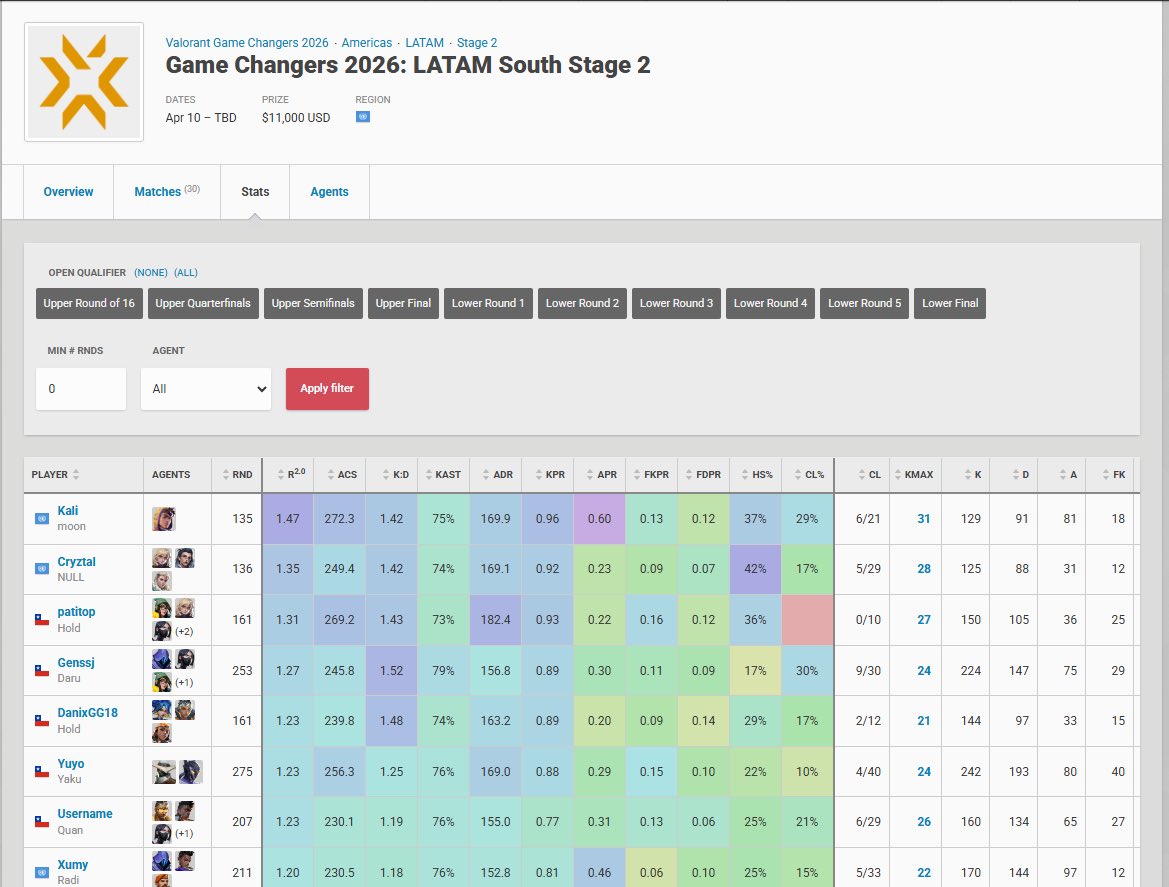The height and width of the screenshot is (887, 1169).
Task: Open Valorant Game Changers 2026 breadcrumb
Action: click(247, 43)
